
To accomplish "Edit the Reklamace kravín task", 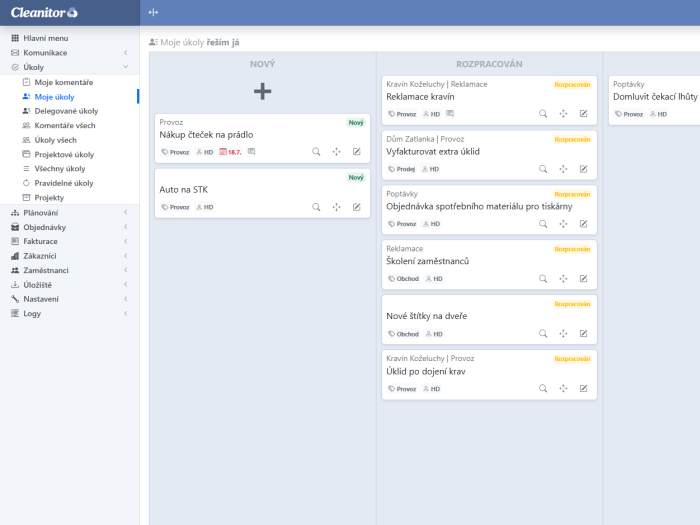I will pyautogui.click(x=583, y=114).
